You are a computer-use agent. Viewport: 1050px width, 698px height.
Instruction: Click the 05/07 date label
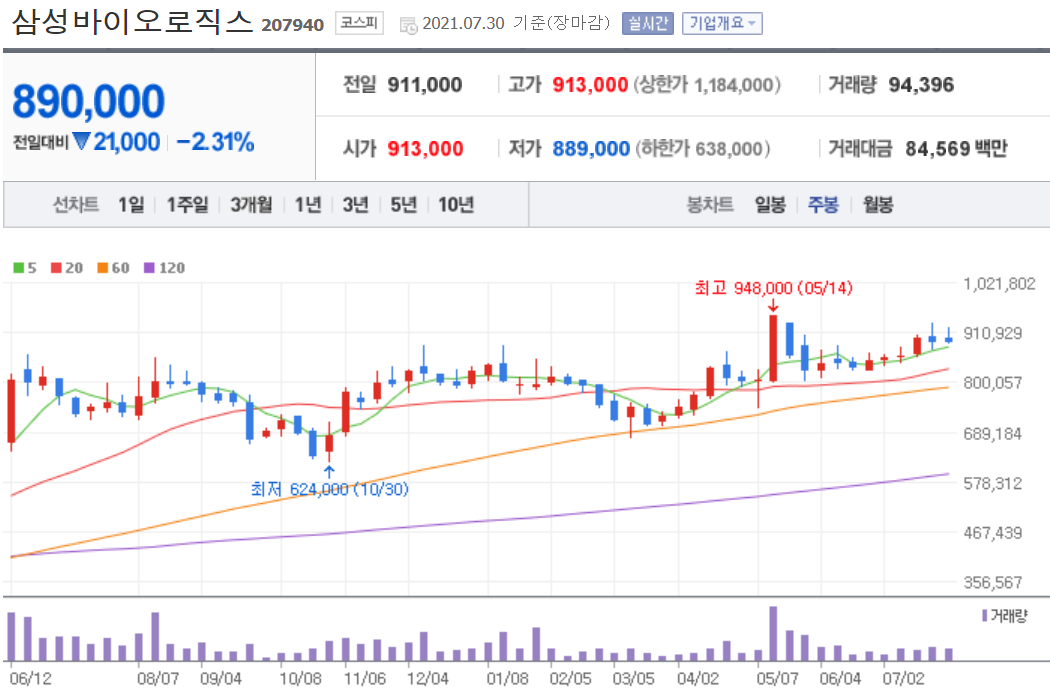point(777,679)
